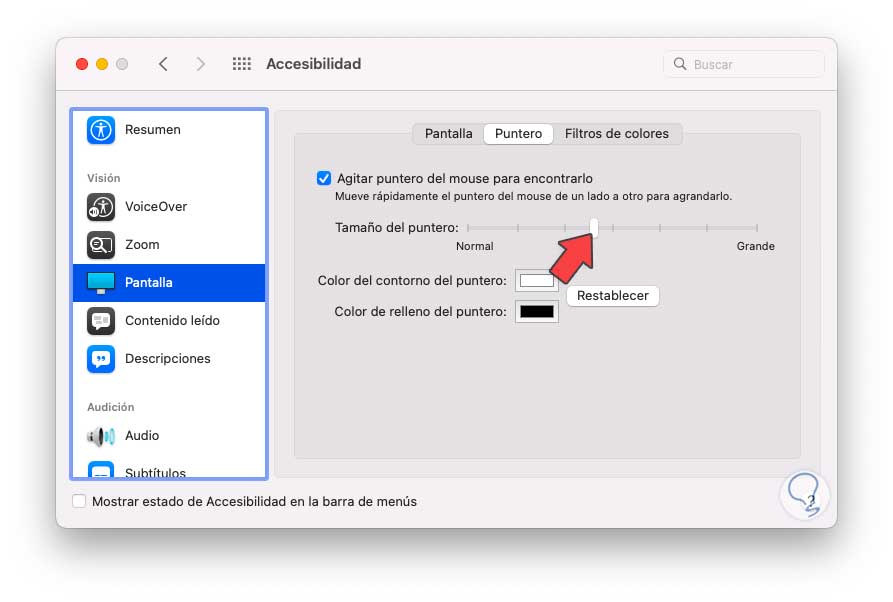Switch to the Pantalla tab
Image resolution: width=893 pixels, height=602 pixels.
pyautogui.click(x=448, y=133)
